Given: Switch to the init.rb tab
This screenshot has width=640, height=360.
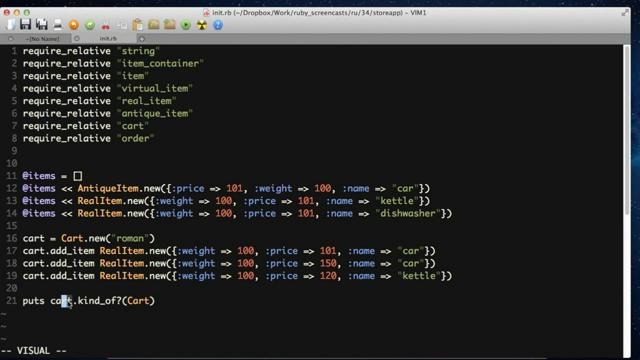Looking at the screenshot, I should coord(108,39).
